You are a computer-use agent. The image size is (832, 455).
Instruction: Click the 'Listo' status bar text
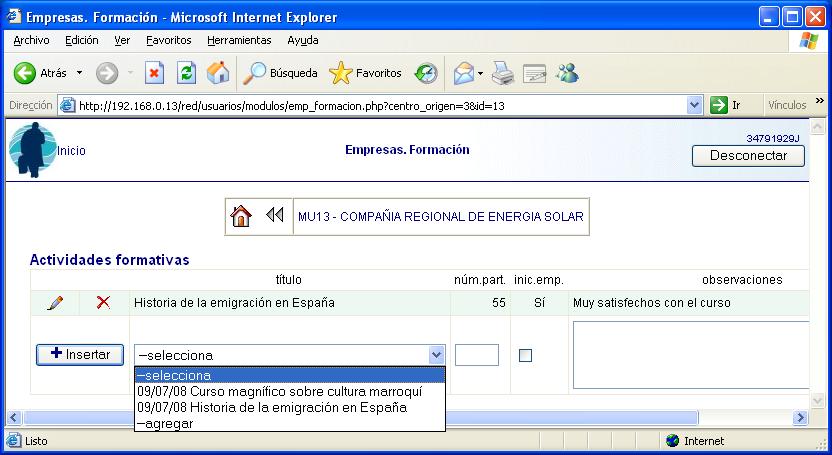point(36,441)
